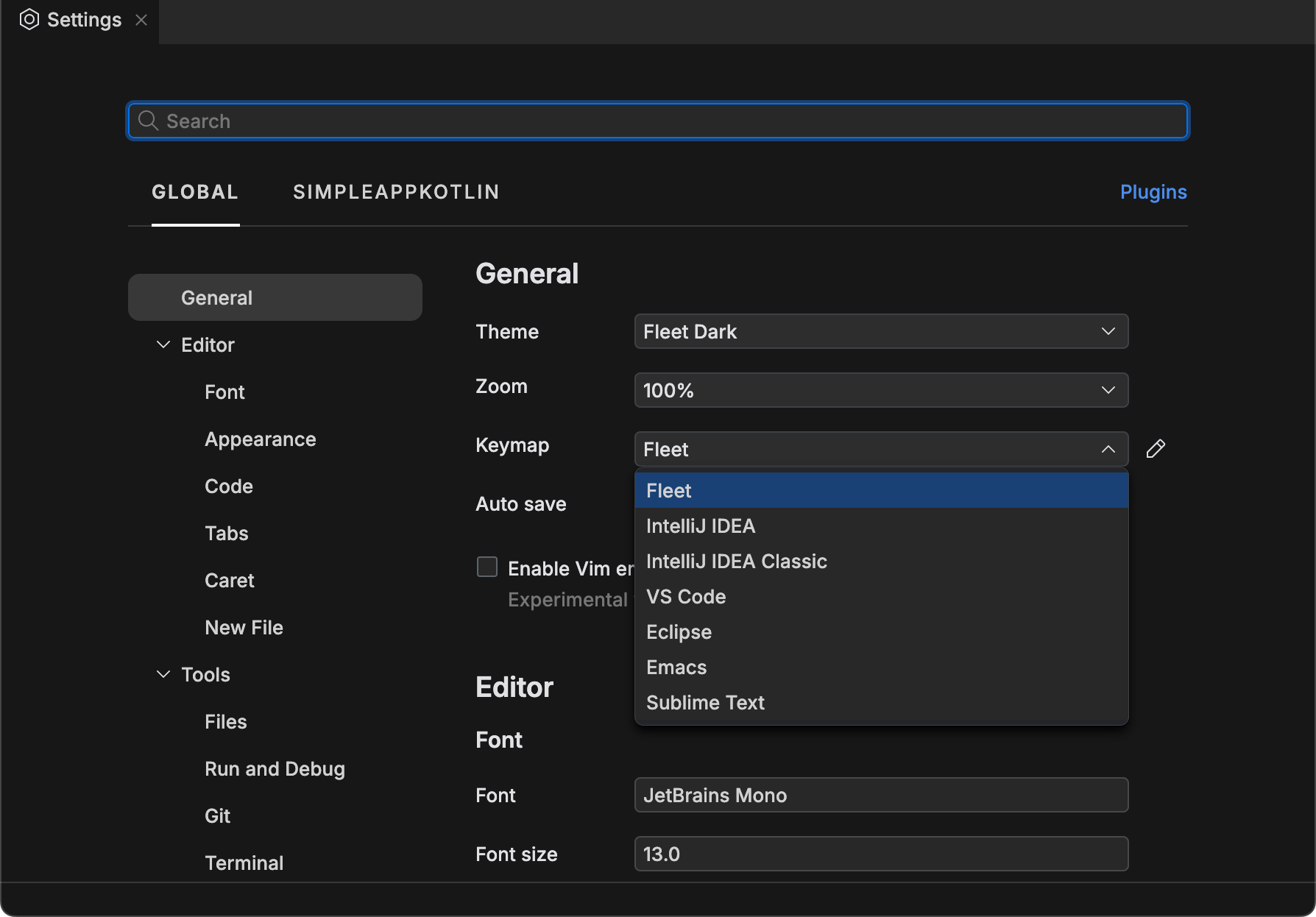Open the keymap editor via the pencil icon
Screen dimensions: 1316x917
tap(1156, 448)
